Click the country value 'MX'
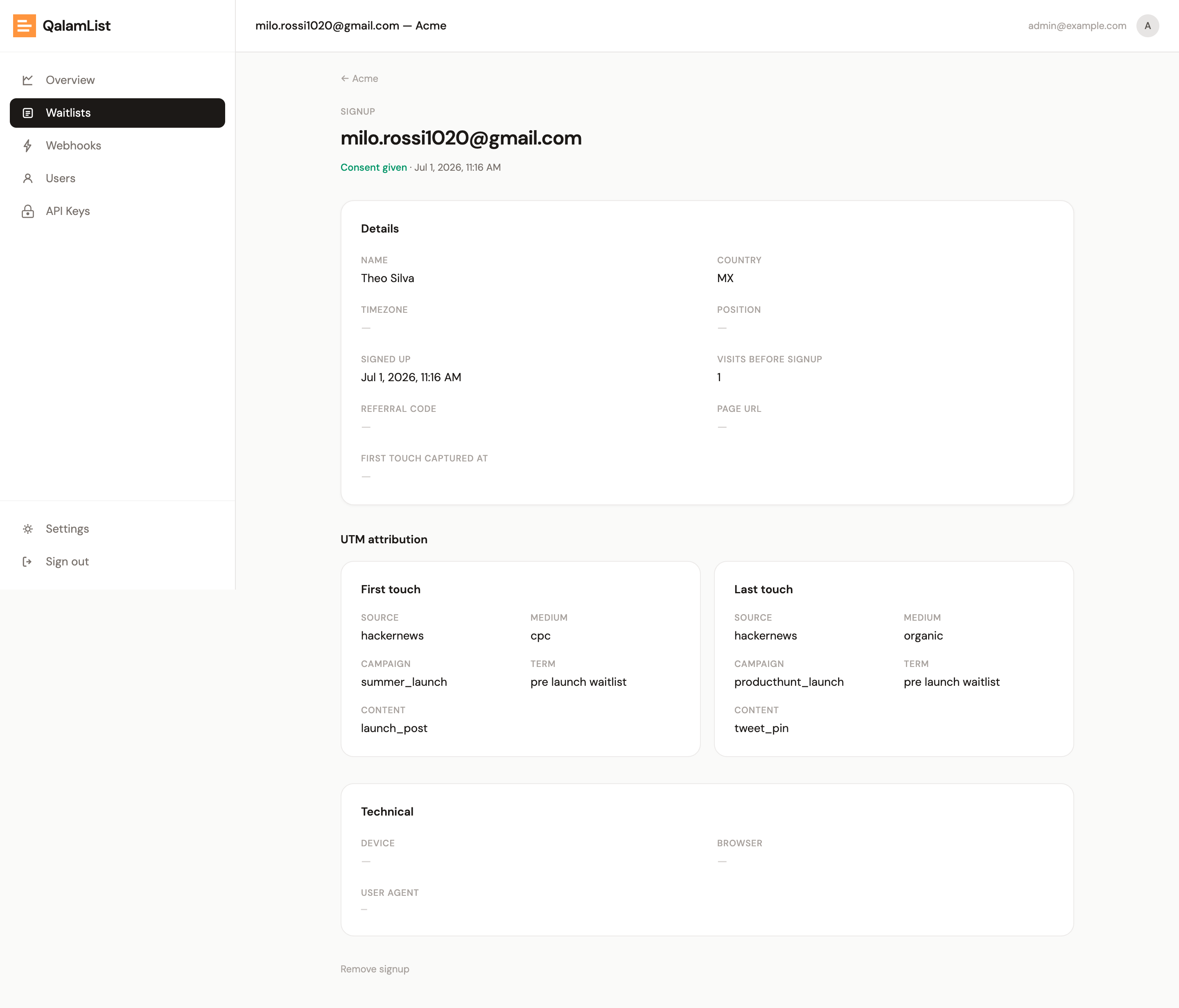The image size is (1179, 1008). point(725,278)
